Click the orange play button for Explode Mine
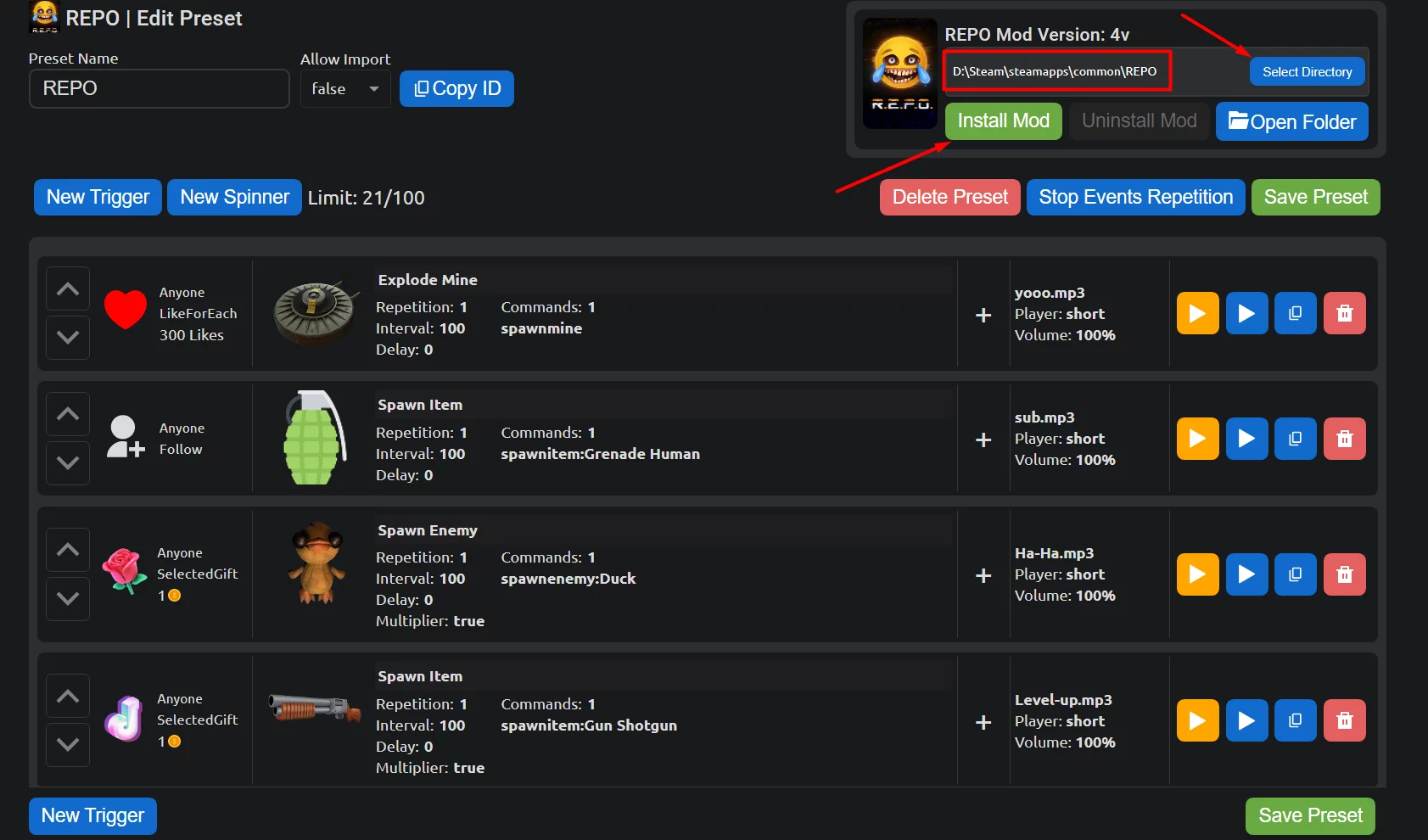Viewport: 1428px width, 840px height. point(1197,313)
